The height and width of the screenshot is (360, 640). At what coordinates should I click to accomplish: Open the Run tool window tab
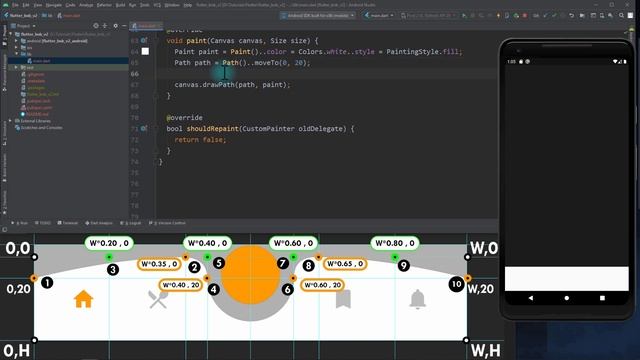point(20,223)
